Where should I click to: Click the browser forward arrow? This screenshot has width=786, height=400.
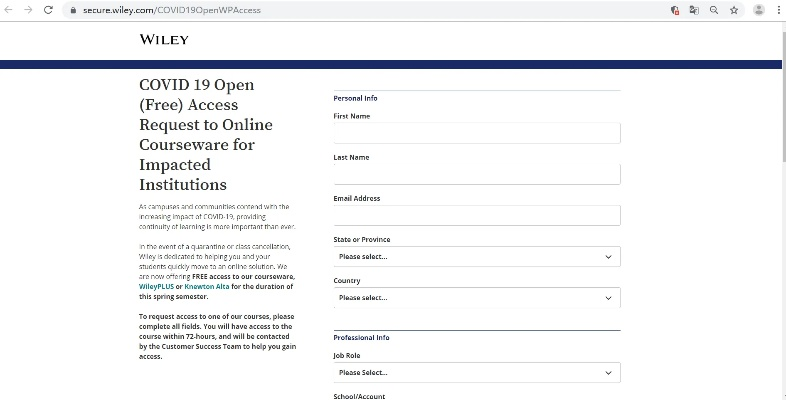(28, 10)
